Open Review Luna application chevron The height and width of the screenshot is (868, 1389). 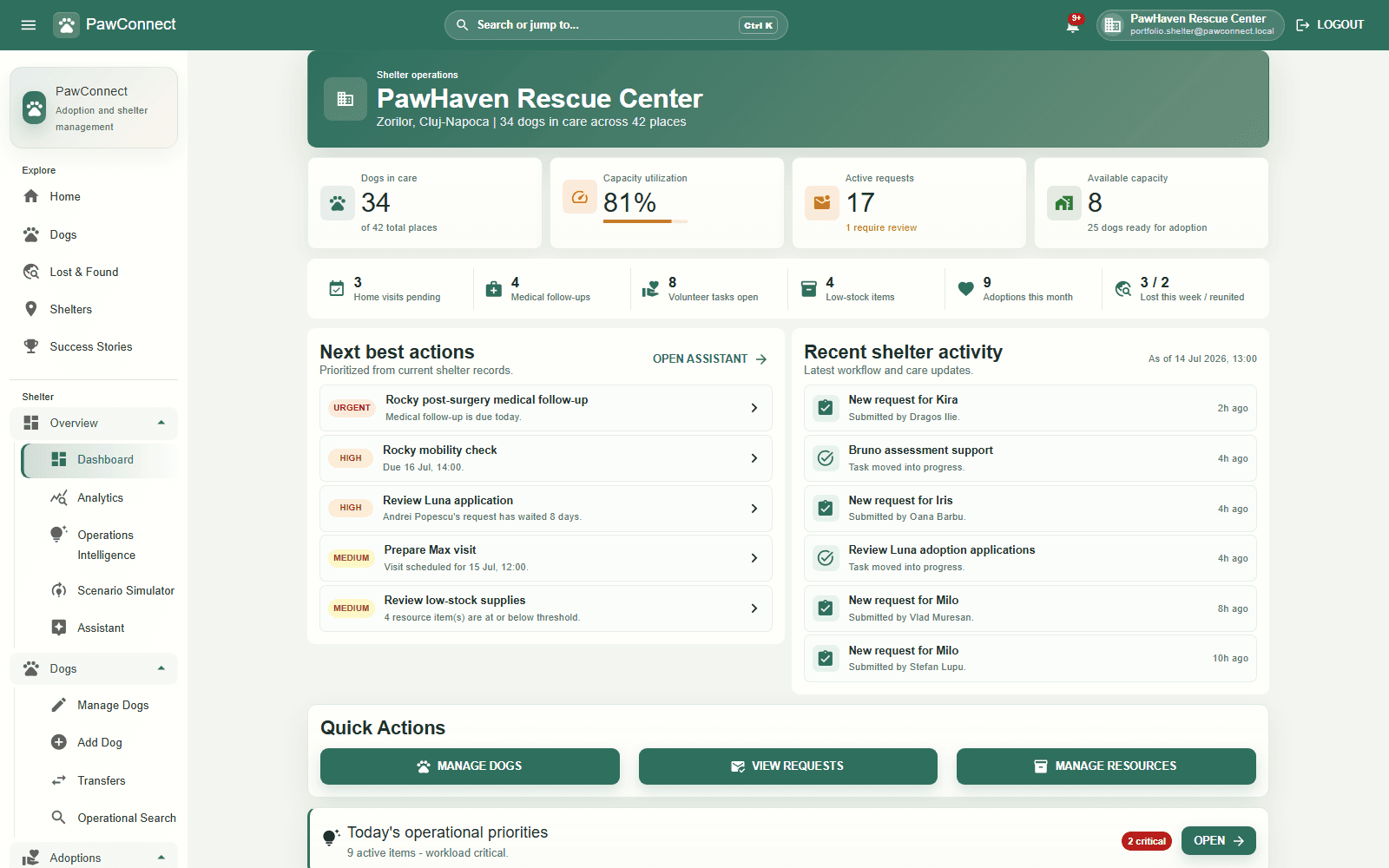(754, 509)
